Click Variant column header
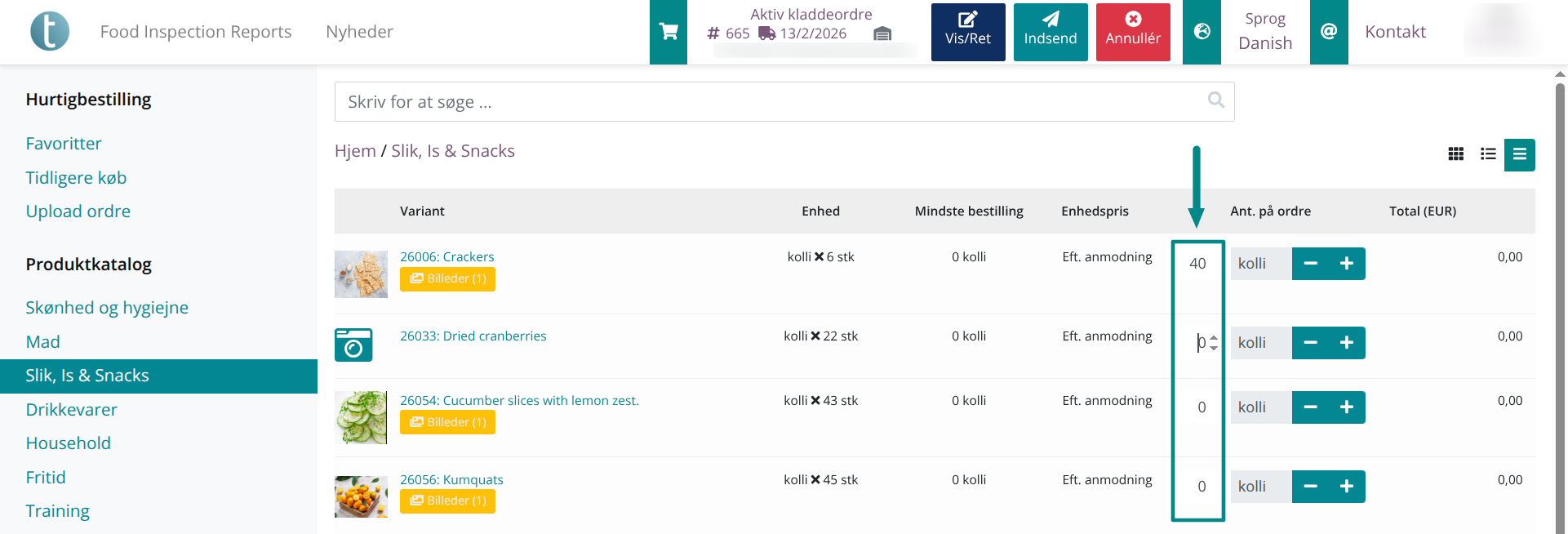Image resolution: width=1568 pixels, height=534 pixels. point(422,211)
